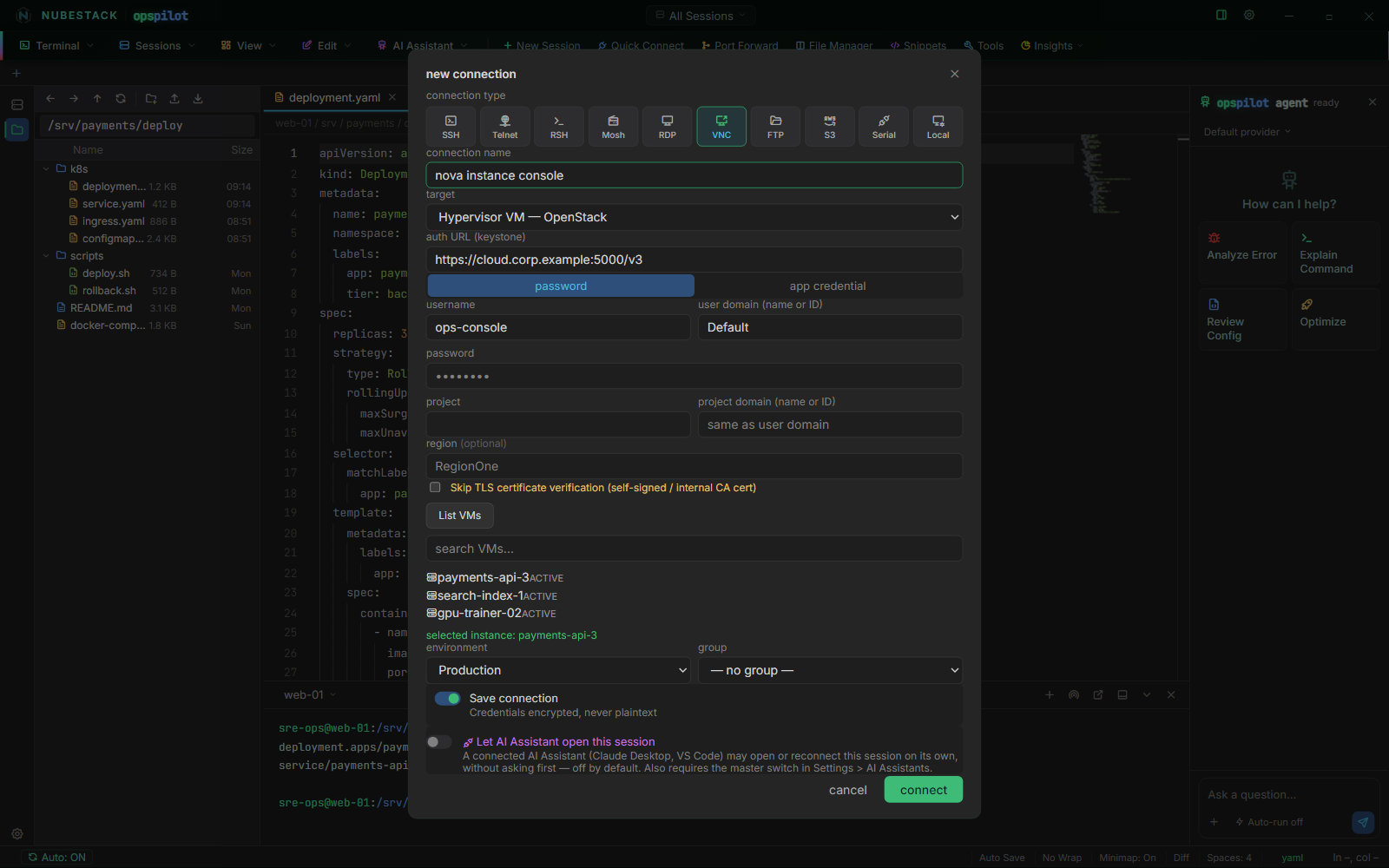This screenshot has width=1389, height=868.
Task: Open the View menu
Action: [x=248, y=46]
